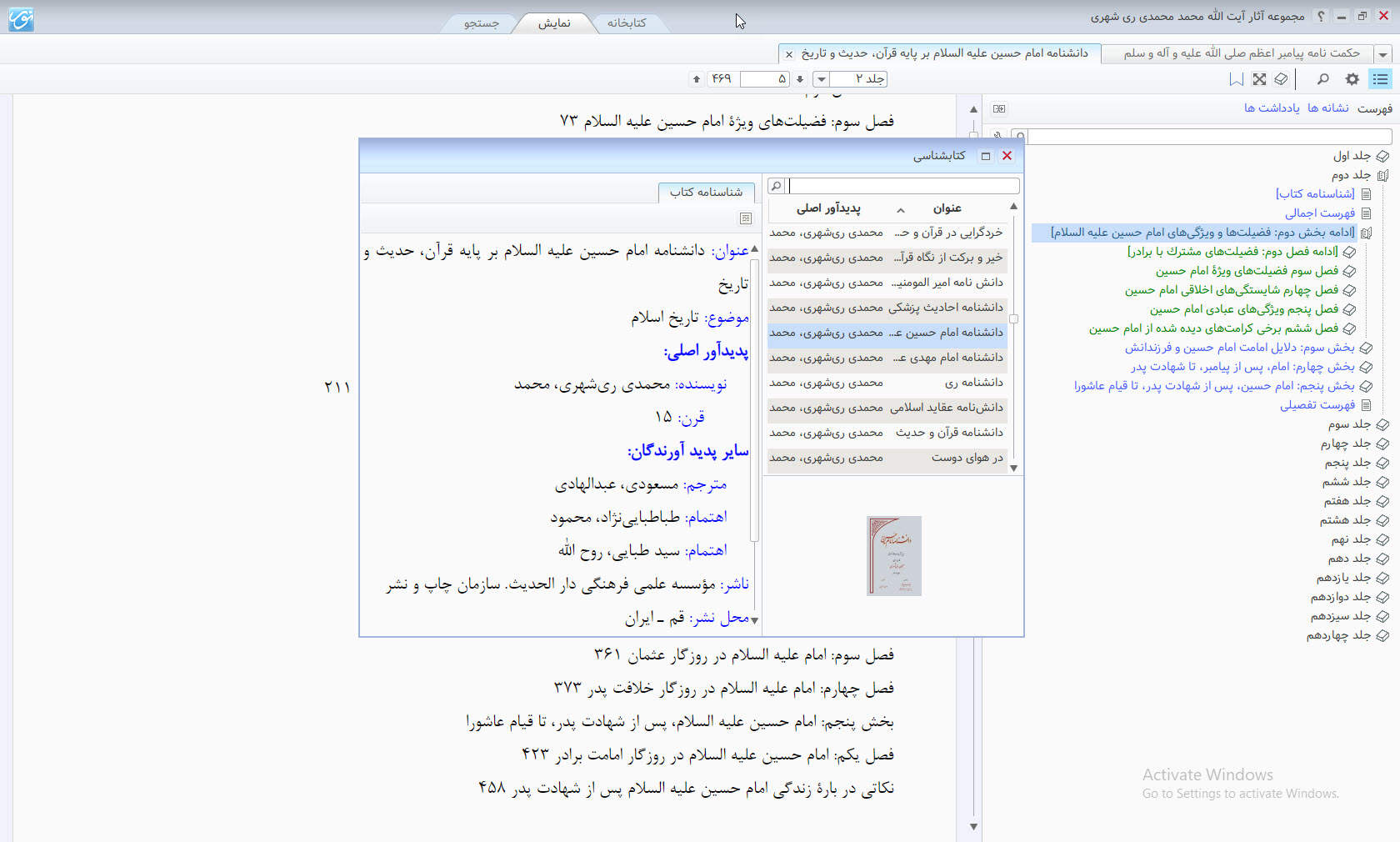Click the app logo icon in the corner
Screen dimensions: 1400x842
coord(21,18)
